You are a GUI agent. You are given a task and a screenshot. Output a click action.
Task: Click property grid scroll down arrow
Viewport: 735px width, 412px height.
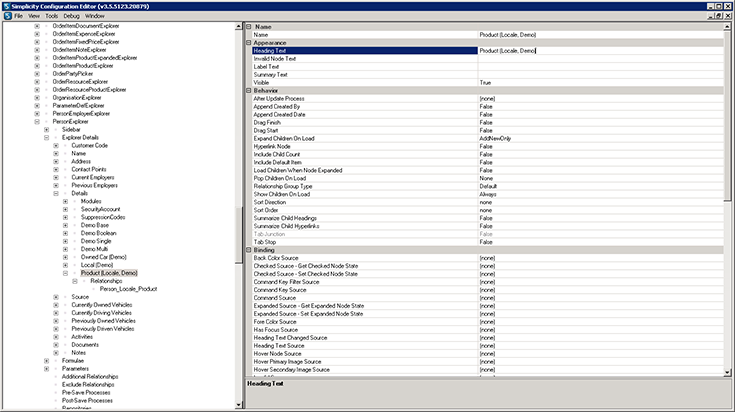[x=727, y=373]
